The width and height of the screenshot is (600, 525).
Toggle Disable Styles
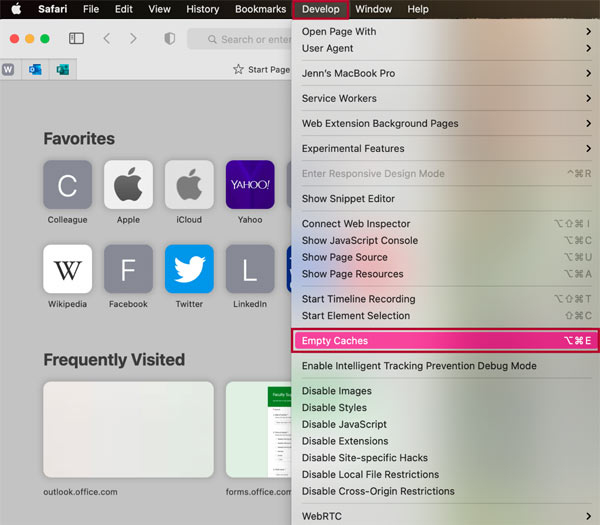pyautogui.click(x=445, y=408)
